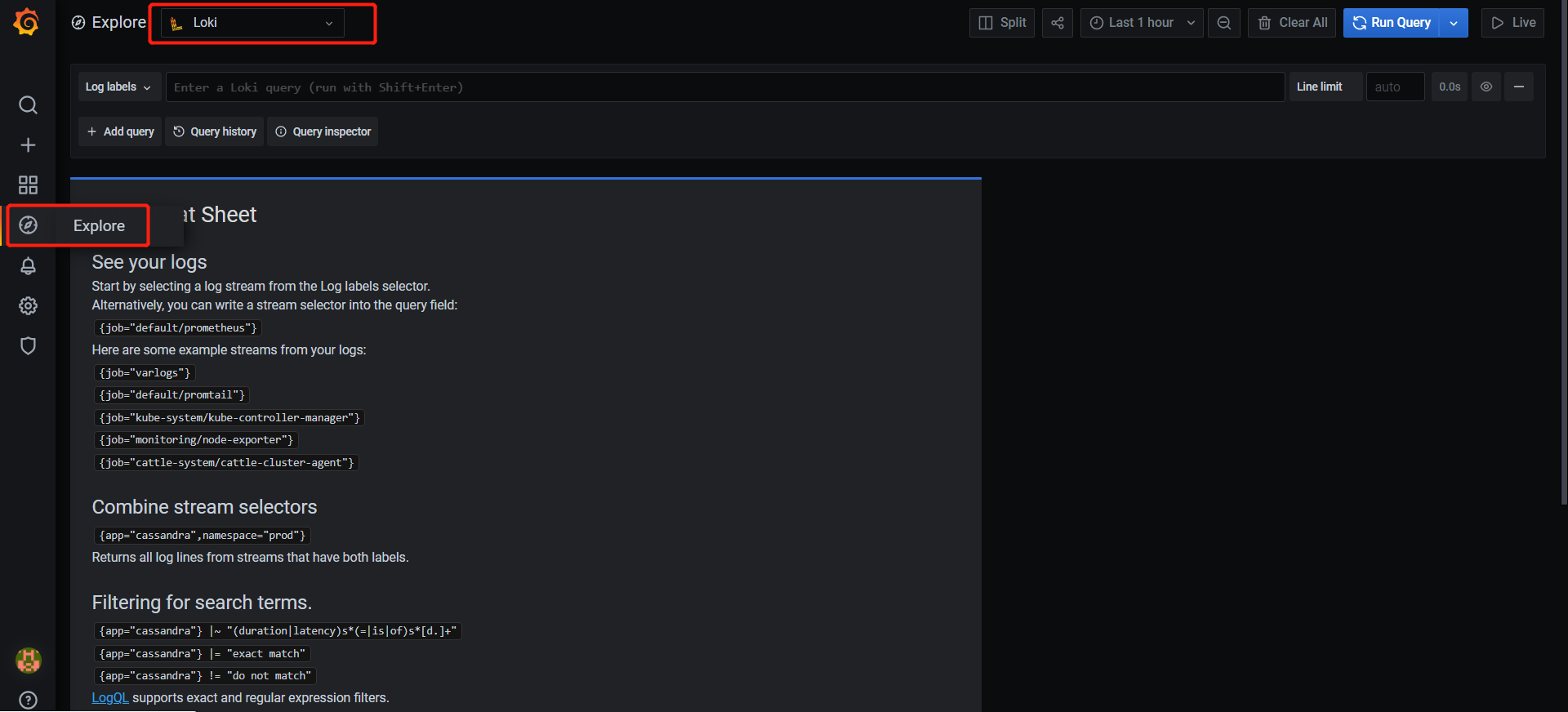Focus the Loki query input field
Image resolution: width=1568 pixels, height=712 pixels.
[725, 87]
